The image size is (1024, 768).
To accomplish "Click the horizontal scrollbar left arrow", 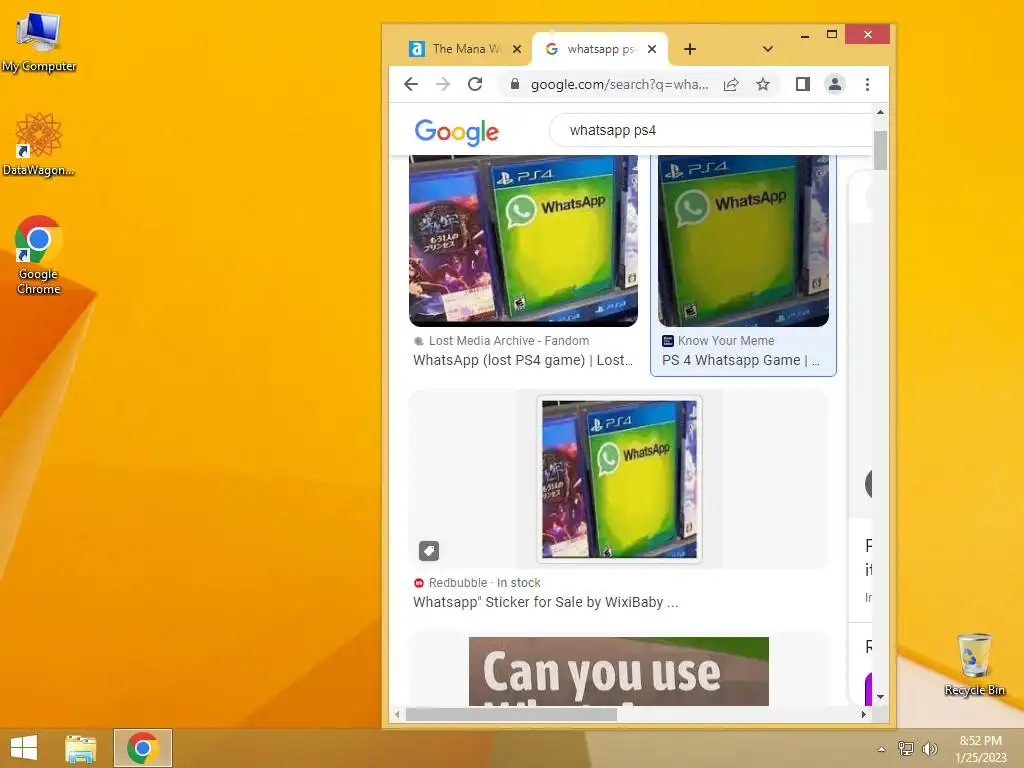I will tap(397, 714).
